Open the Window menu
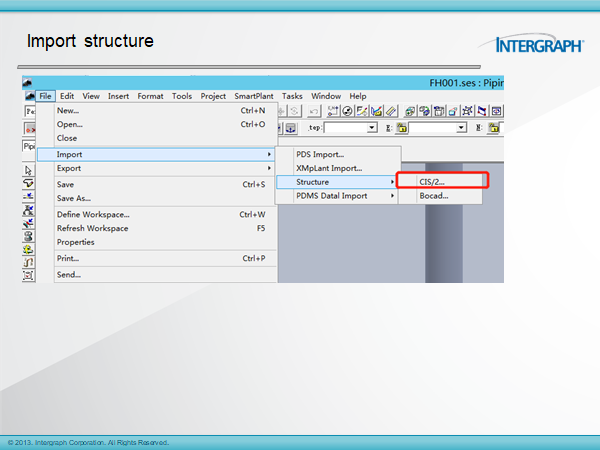Viewport: 600px width, 450px height. pyautogui.click(x=326, y=96)
